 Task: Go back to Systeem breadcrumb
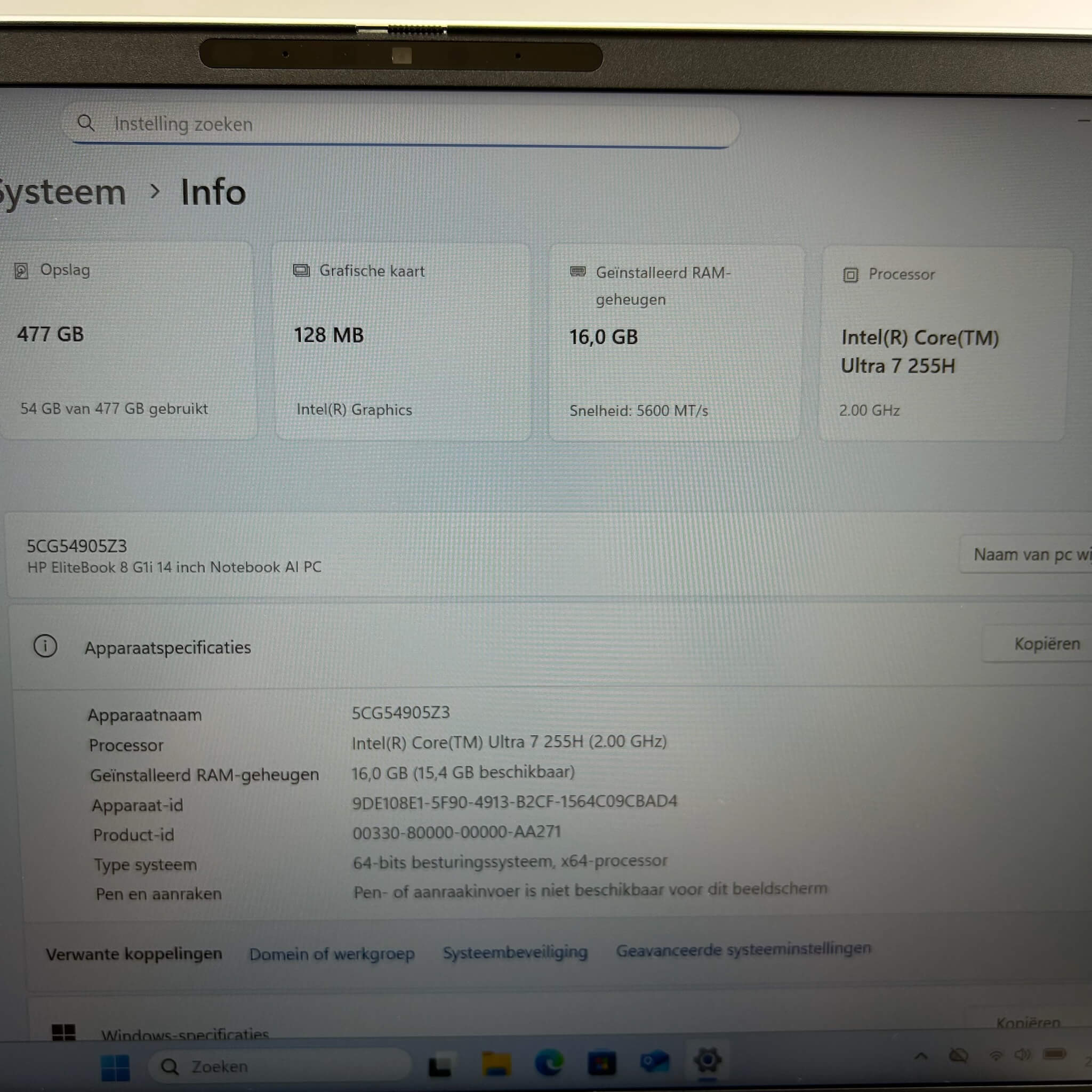coord(62,192)
